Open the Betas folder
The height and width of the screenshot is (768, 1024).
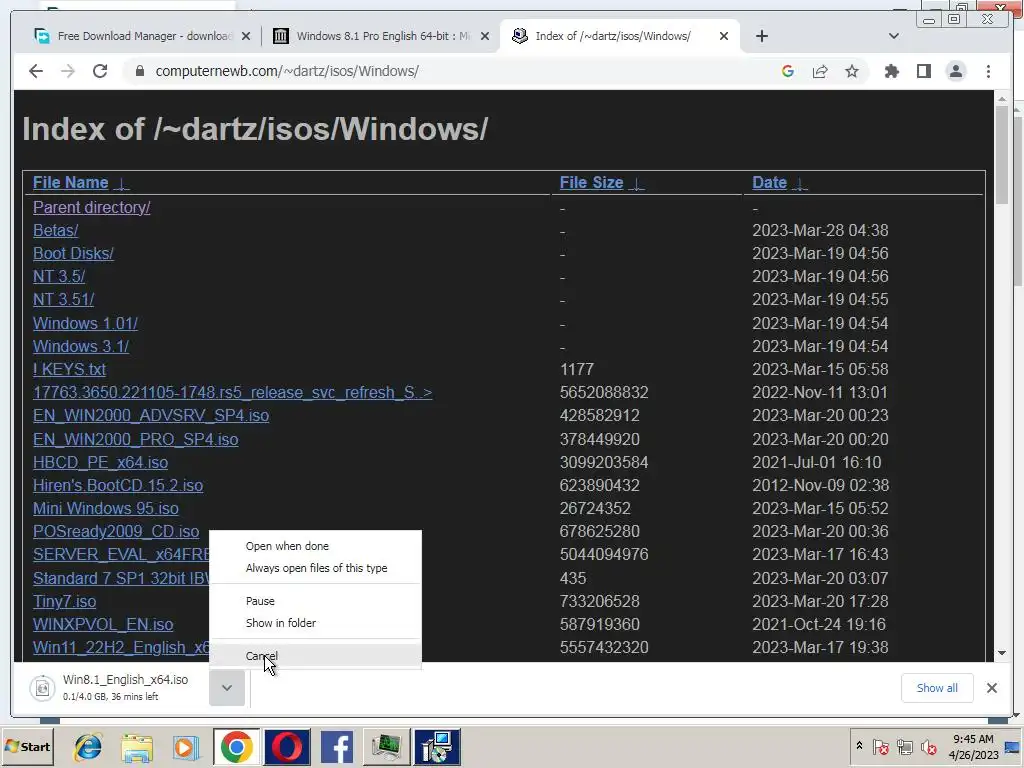56,231
